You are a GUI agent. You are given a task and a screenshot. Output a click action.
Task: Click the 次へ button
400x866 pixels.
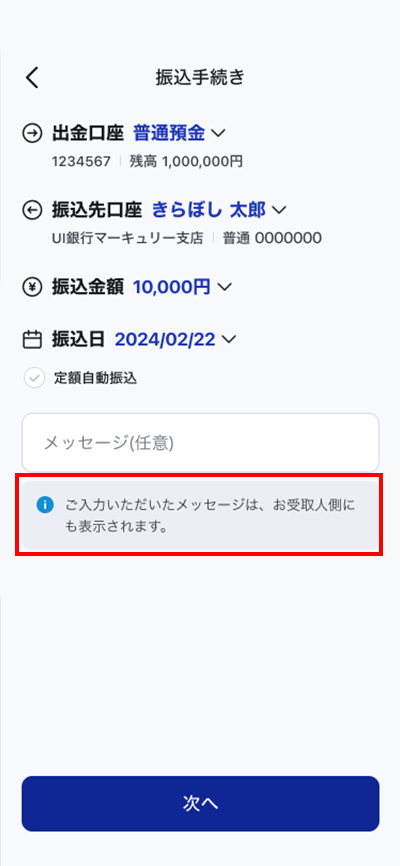click(201, 804)
